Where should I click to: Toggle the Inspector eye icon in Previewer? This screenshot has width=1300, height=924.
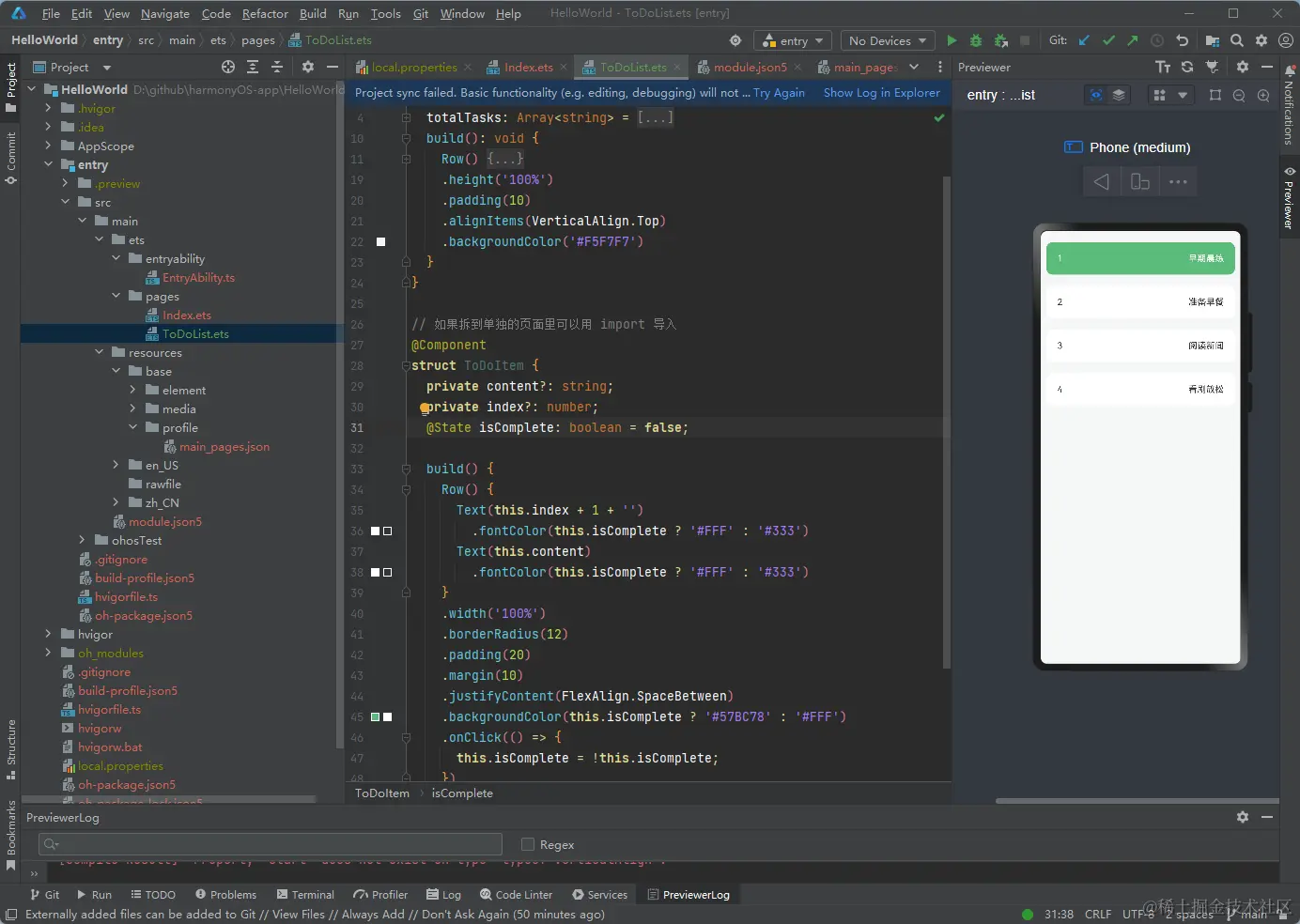[x=1095, y=95]
